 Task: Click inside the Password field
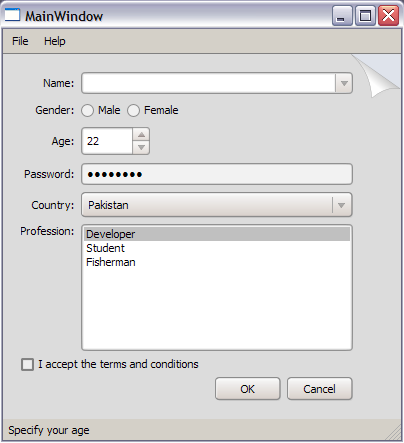coord(217,174)
